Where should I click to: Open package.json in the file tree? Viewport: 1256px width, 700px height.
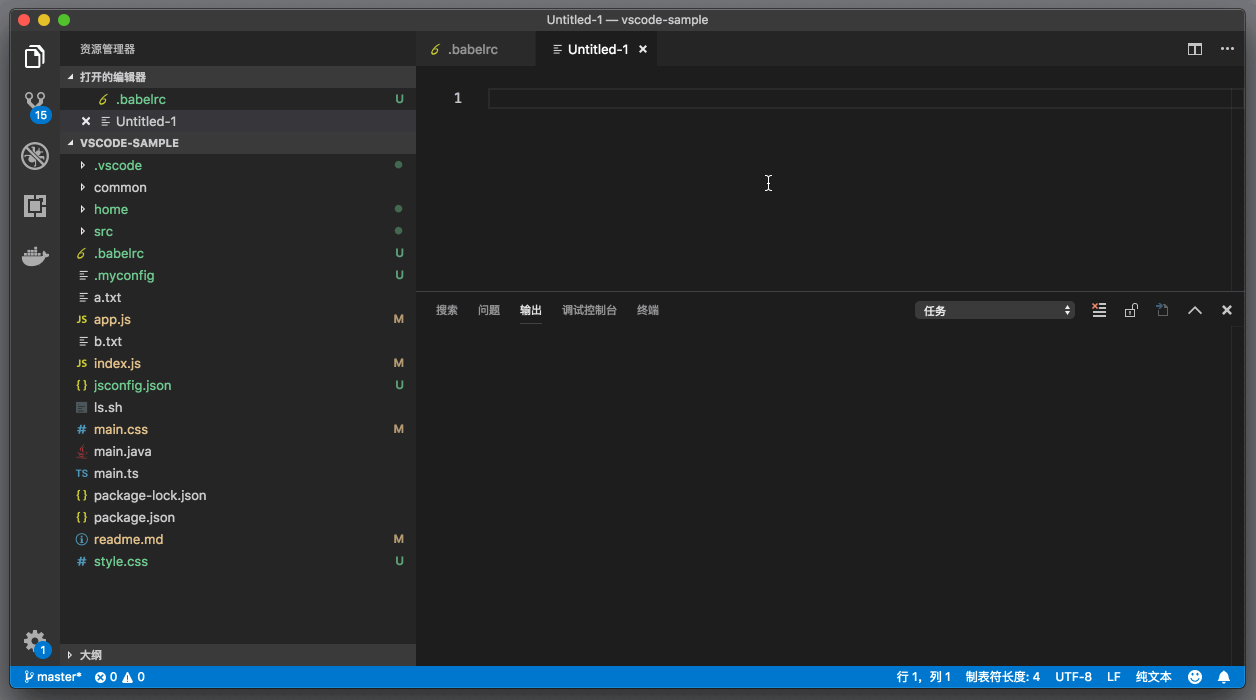134,517
